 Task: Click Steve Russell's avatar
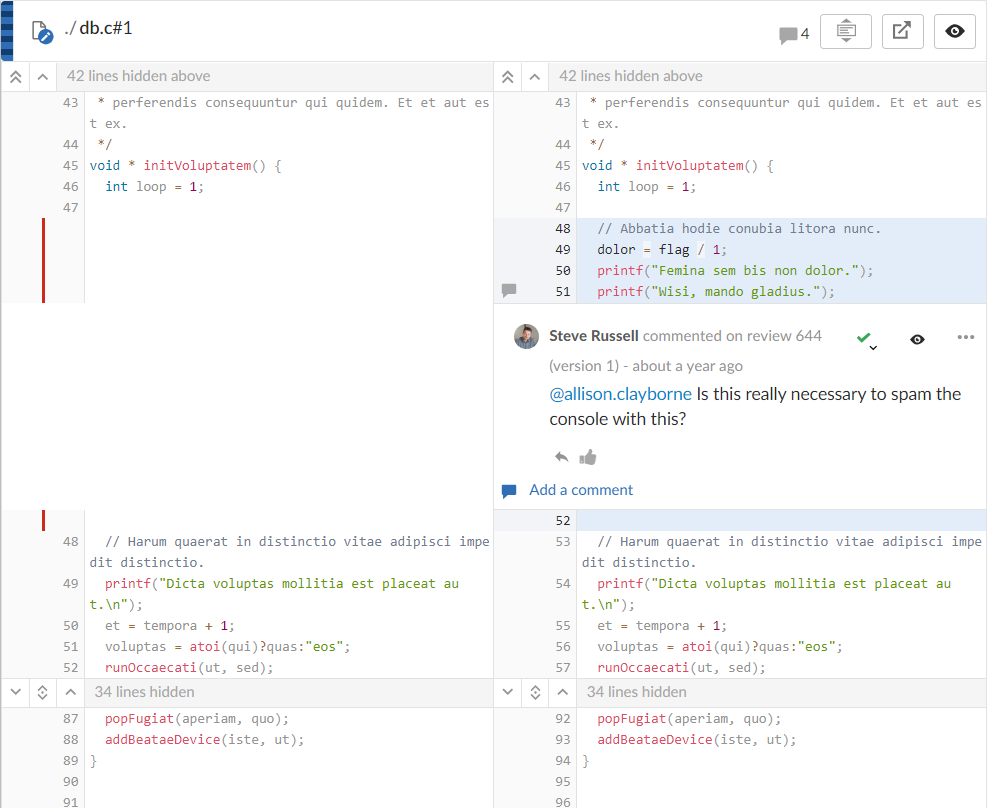[526, 336]
